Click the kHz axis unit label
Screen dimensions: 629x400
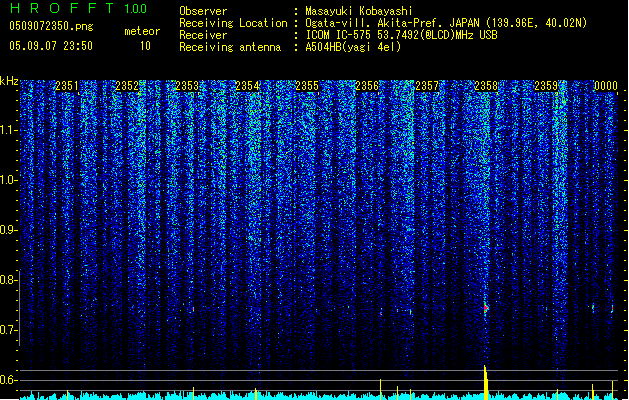pyautogui.click(x=9, y=81)
